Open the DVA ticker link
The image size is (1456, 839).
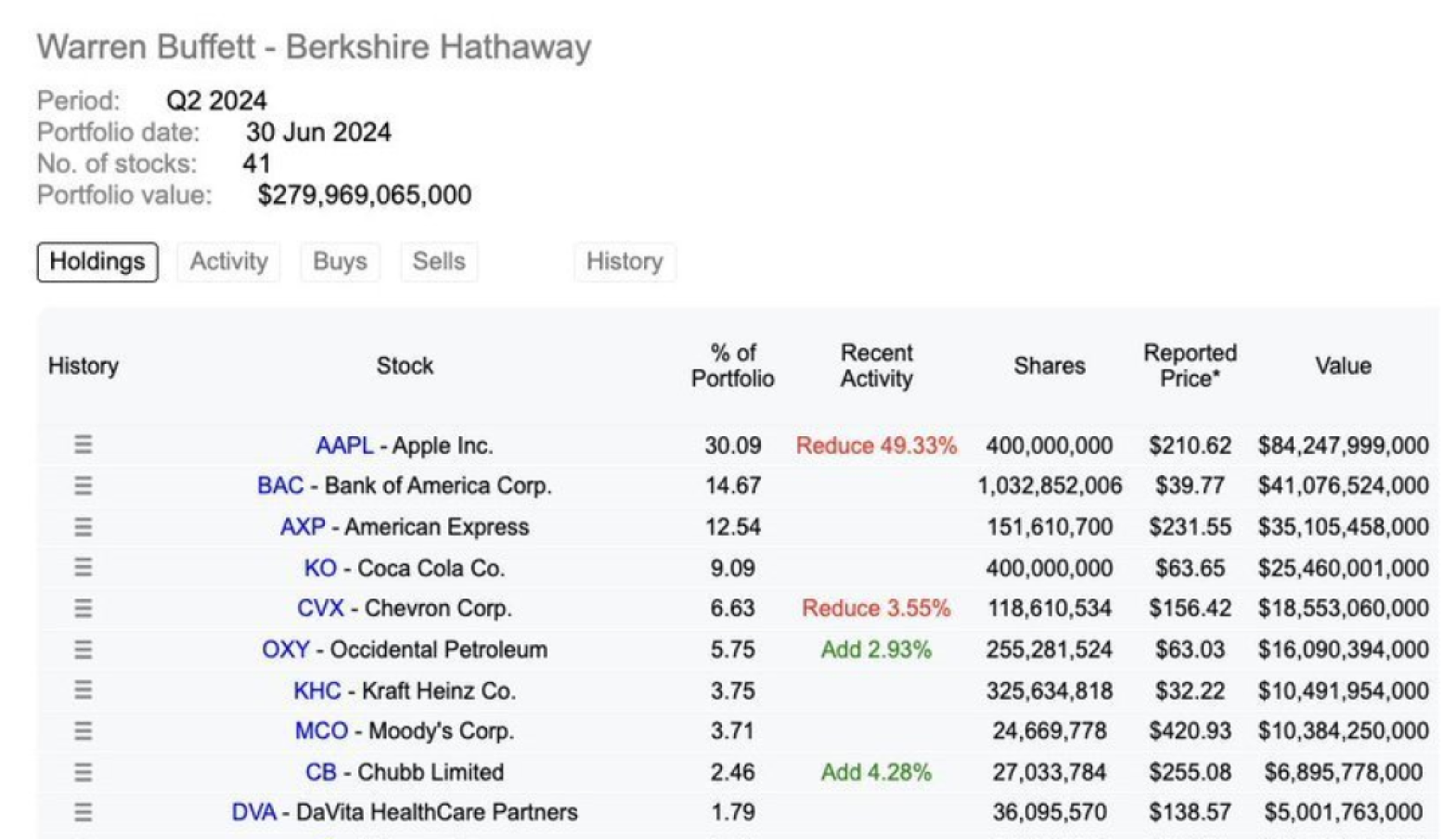[254, 812]
